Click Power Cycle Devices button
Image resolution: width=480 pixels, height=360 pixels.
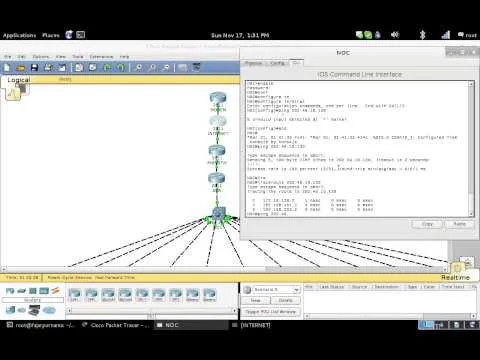[69, 277]
